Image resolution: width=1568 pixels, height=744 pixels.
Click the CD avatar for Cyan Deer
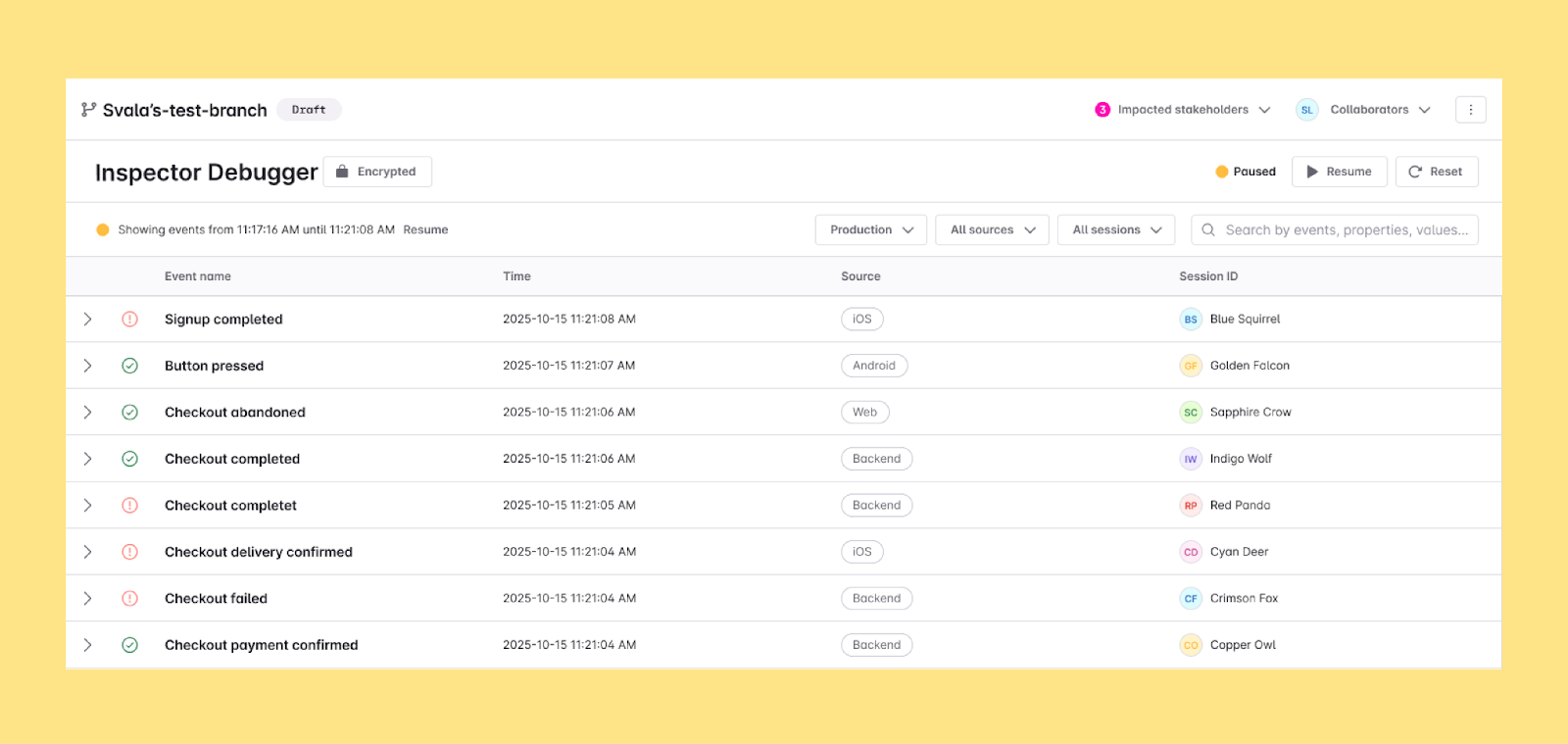[1191, 552]
